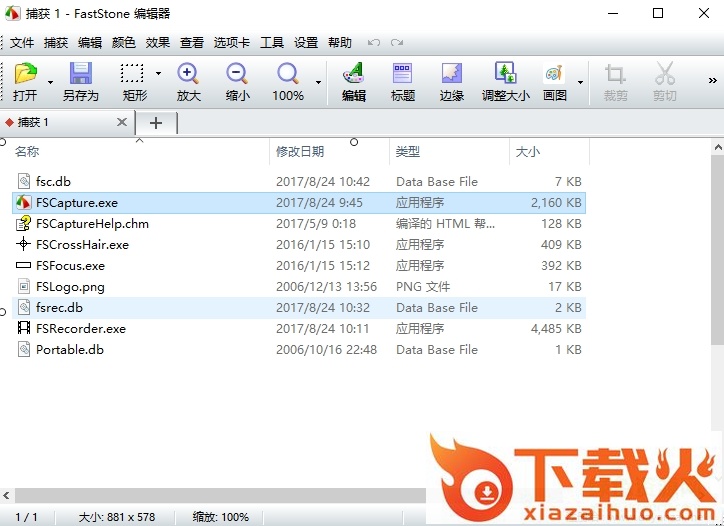Click the Zoom In (放大) magnifier
724x526 pixels.
188,74
